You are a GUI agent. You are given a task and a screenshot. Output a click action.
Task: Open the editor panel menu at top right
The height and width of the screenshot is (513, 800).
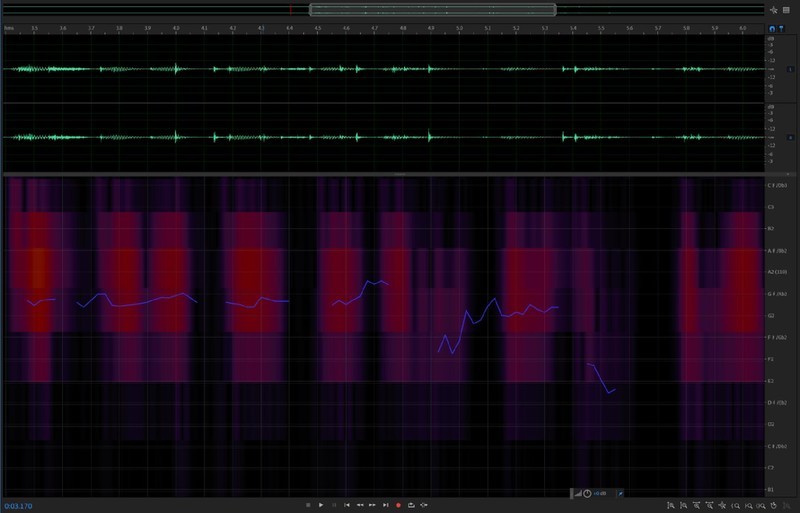pos(785,9)
